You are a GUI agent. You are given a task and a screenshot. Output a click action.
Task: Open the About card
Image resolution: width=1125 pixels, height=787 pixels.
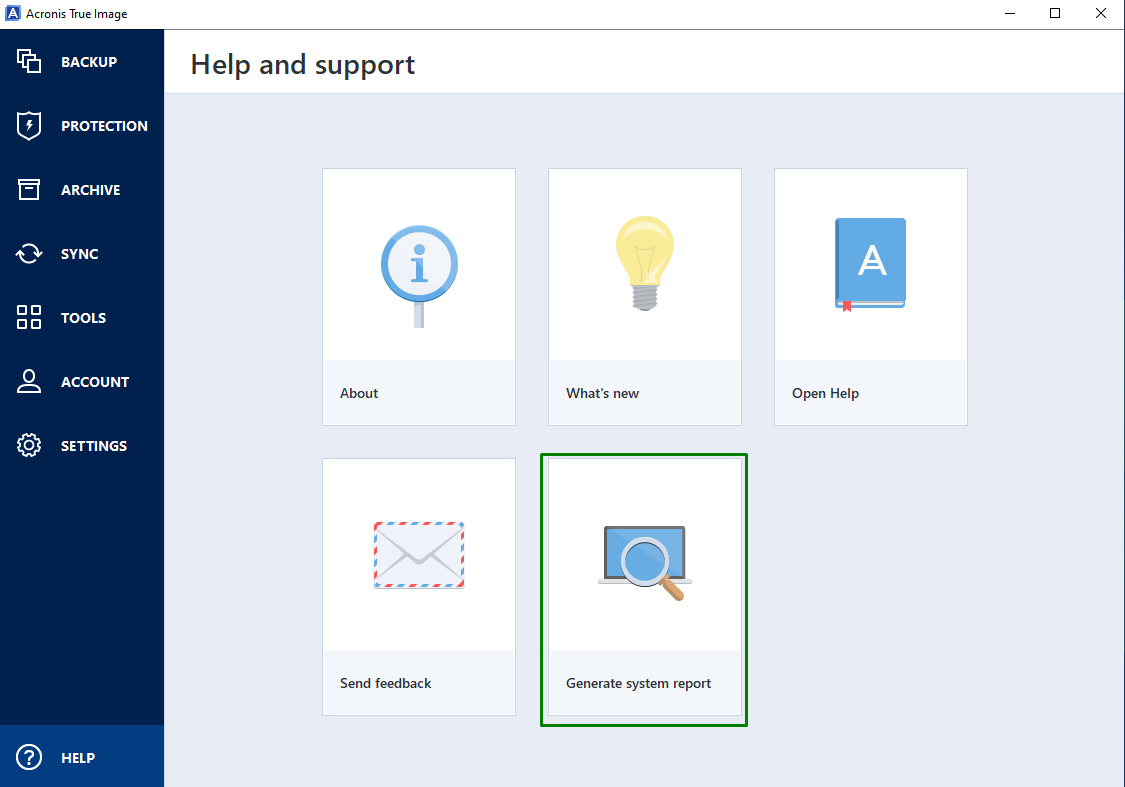(418, 295)
